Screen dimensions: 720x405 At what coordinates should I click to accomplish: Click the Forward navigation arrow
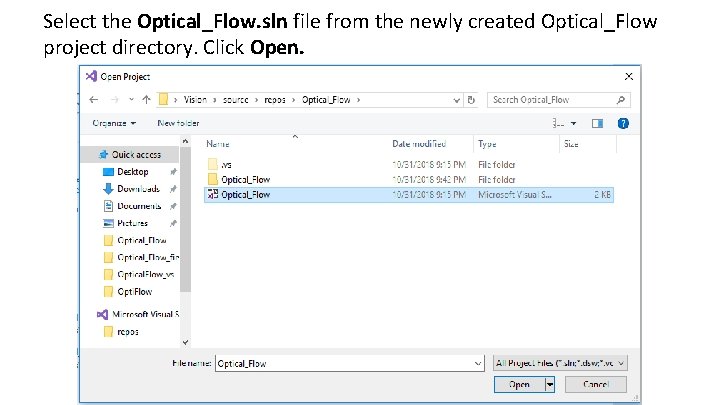tap(114, 100)
